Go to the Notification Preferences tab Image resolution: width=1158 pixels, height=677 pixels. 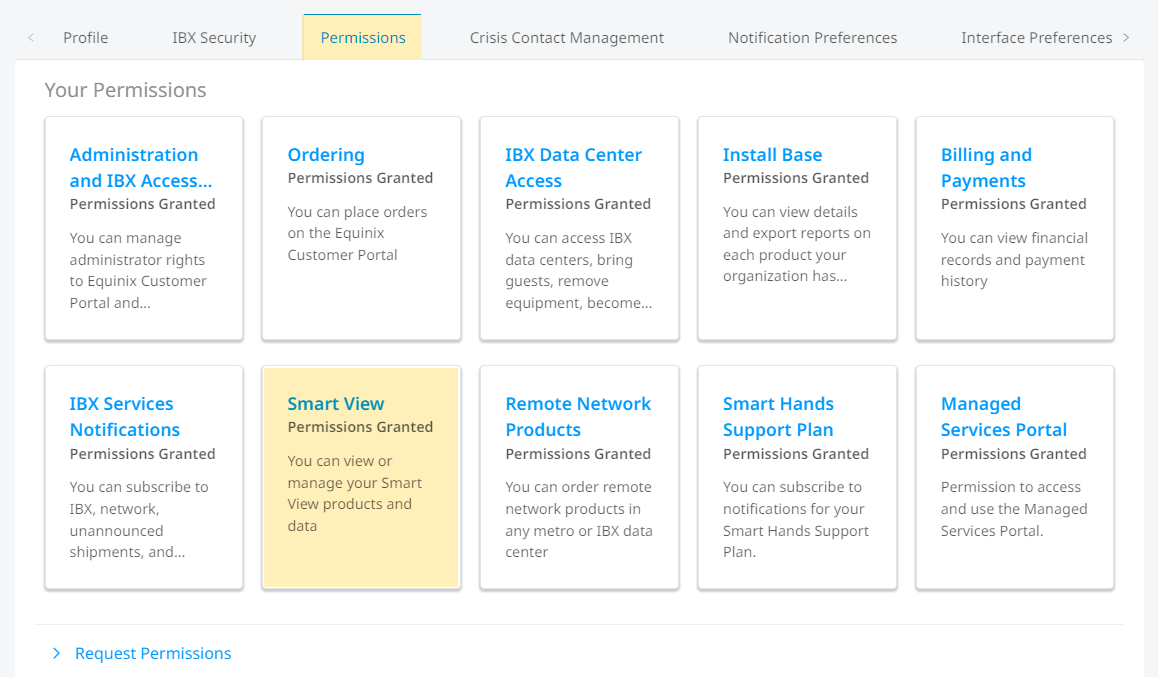(812, 38)
